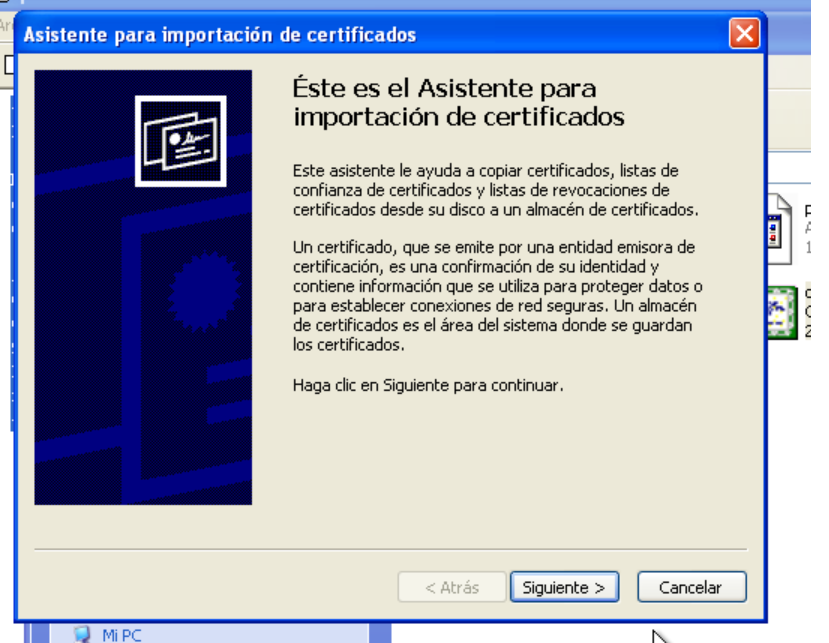Screen dimensions: 829x643
Task: Click the Siguiente button to continue
Action: (x=564, y=587)
